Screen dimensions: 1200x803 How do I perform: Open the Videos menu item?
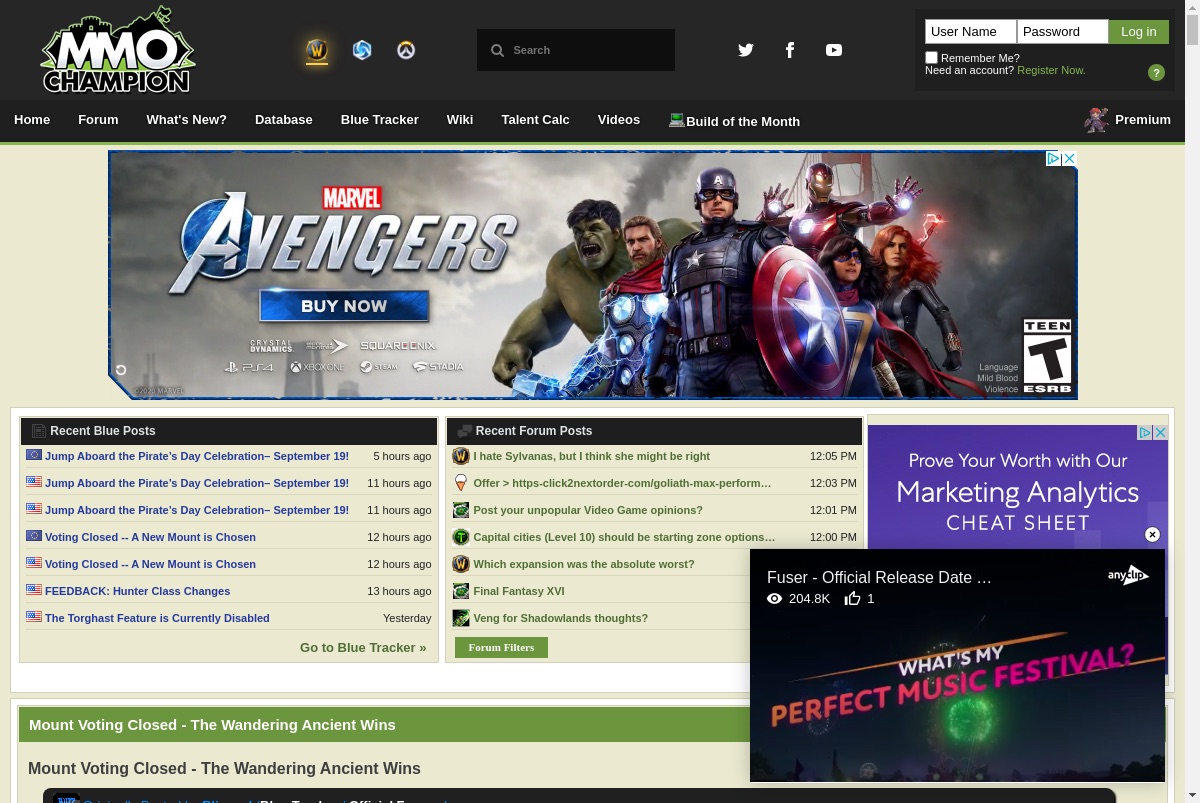619,120
